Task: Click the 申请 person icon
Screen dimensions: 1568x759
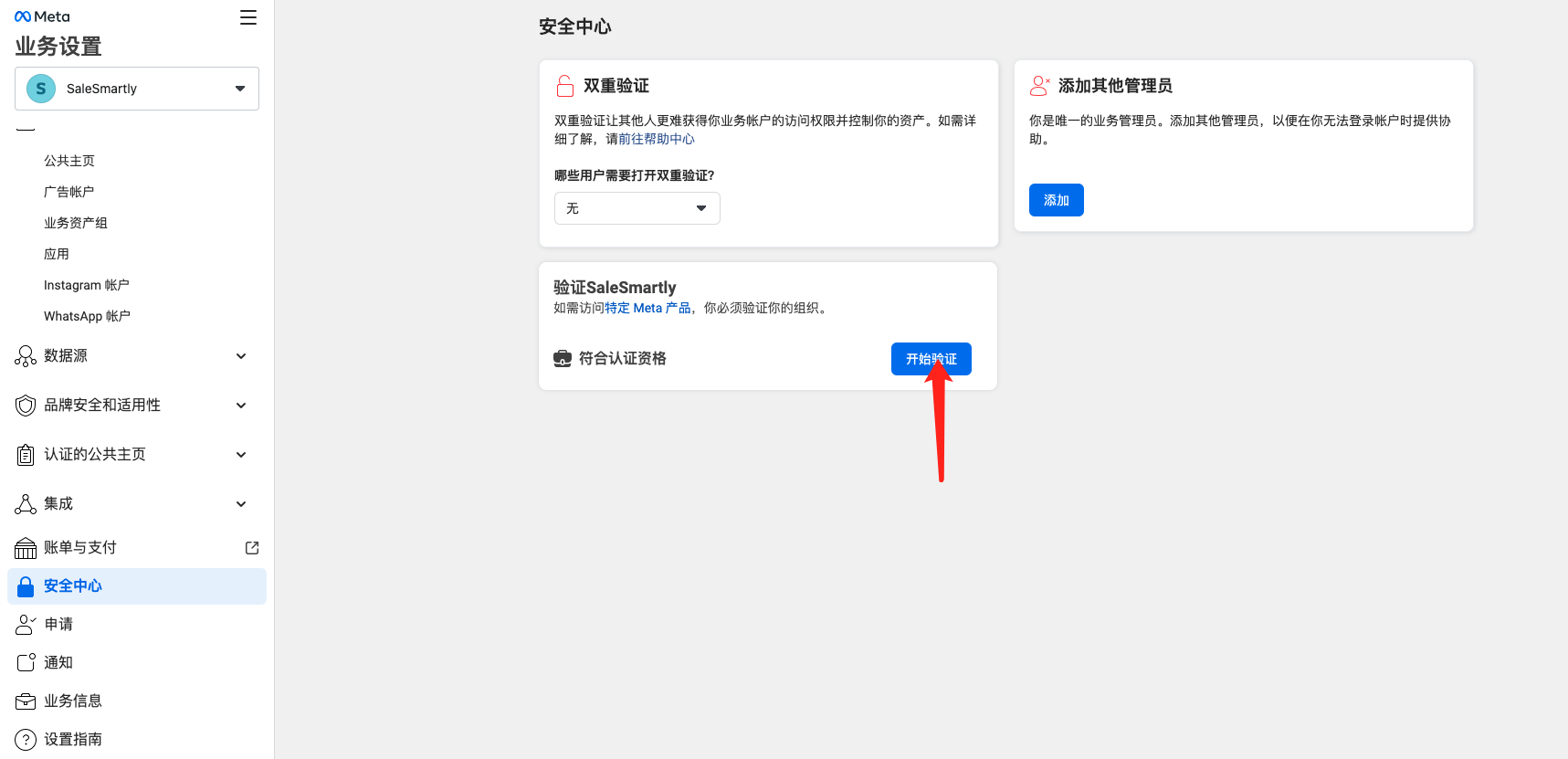Action: (x=26, y=625)
